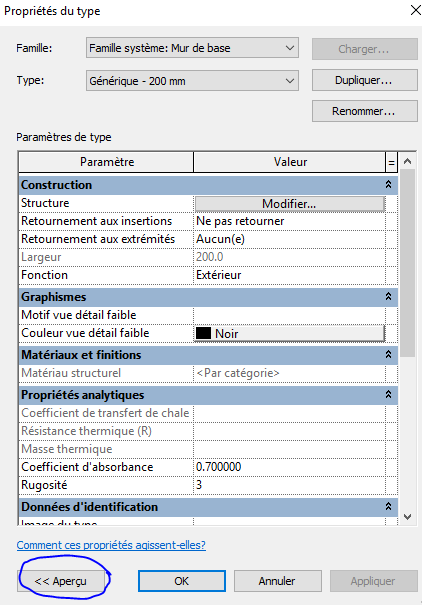Select the Fonction value Extérieur cell
The height and width of the screenshot is (605, 422).
point(289,275)
